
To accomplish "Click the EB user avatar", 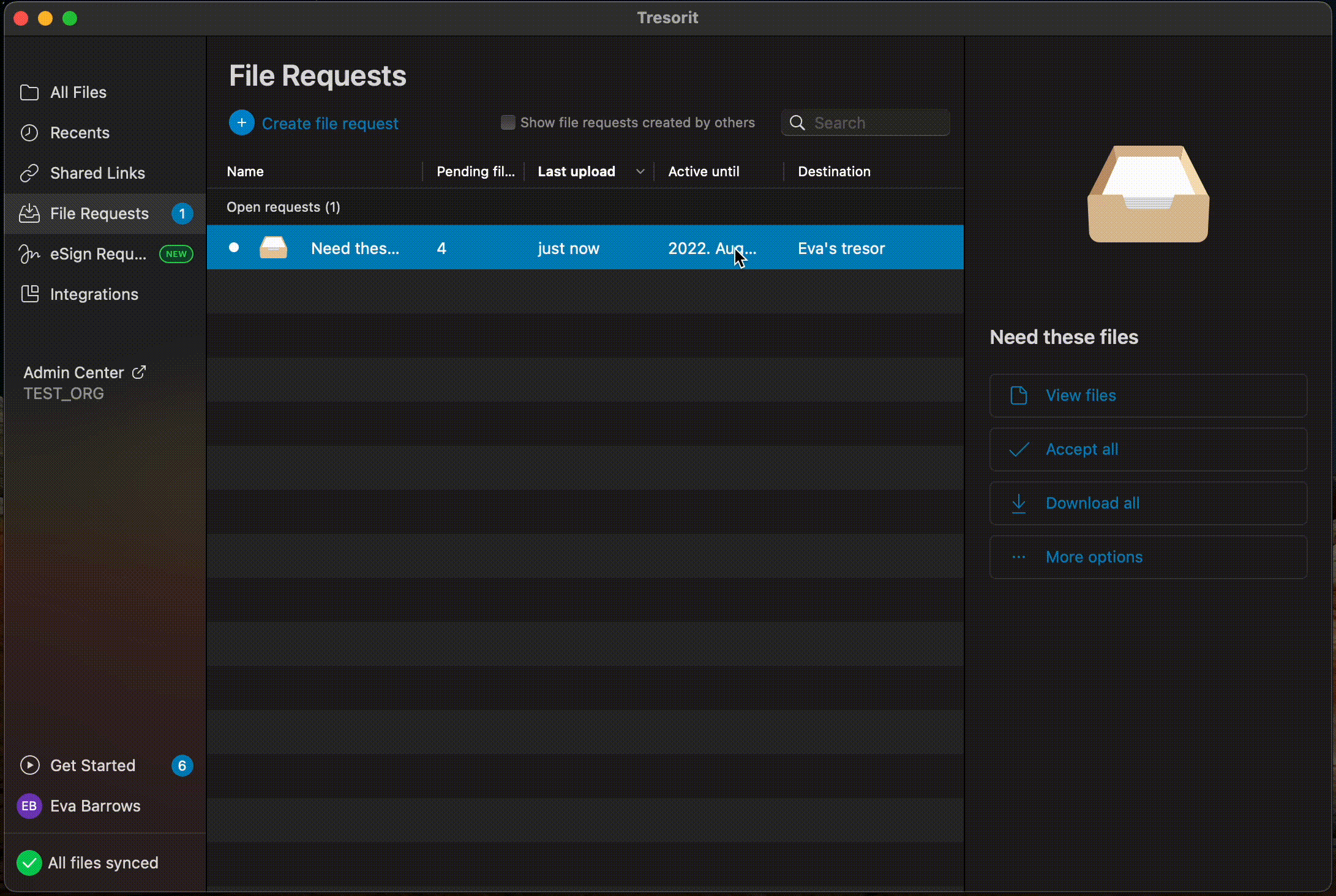I will click(29, 806).
